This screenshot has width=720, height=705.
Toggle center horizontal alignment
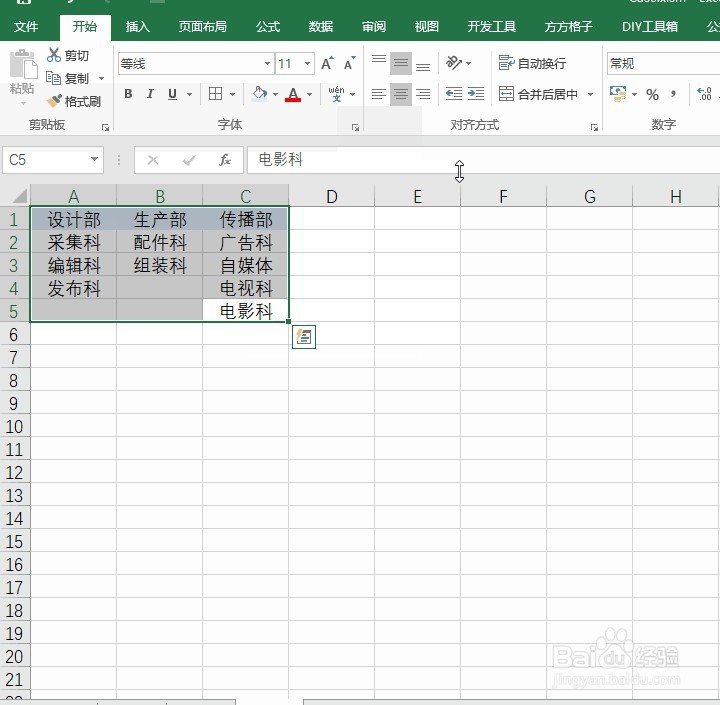tap(401, 94)
